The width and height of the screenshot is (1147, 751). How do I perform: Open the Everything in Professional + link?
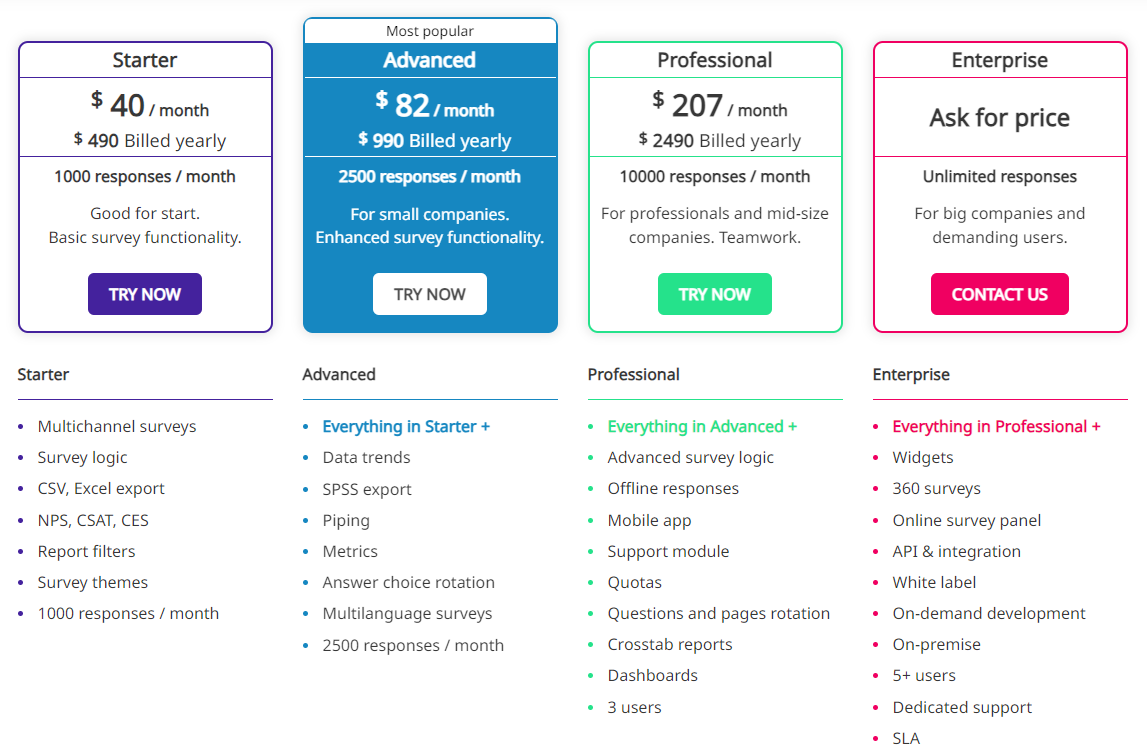(996, 426)
